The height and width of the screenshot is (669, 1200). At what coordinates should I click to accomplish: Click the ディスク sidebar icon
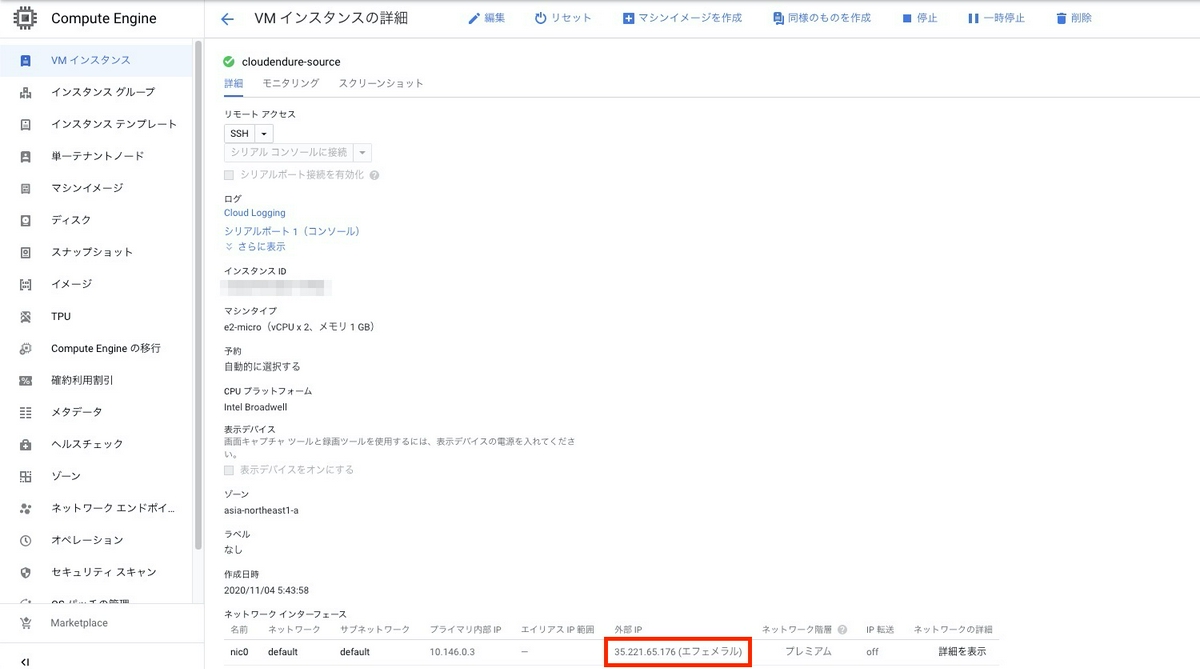[x=26, y=220]
